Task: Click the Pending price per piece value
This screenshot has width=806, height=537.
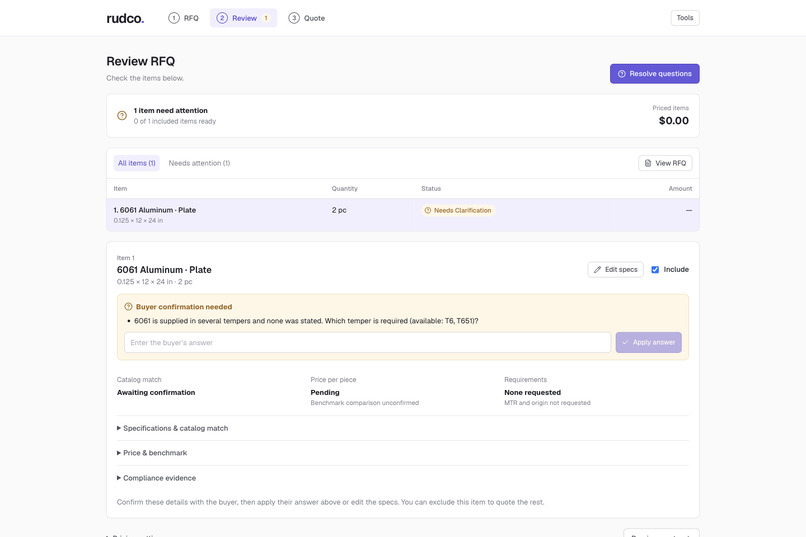Action: point(325,393)
